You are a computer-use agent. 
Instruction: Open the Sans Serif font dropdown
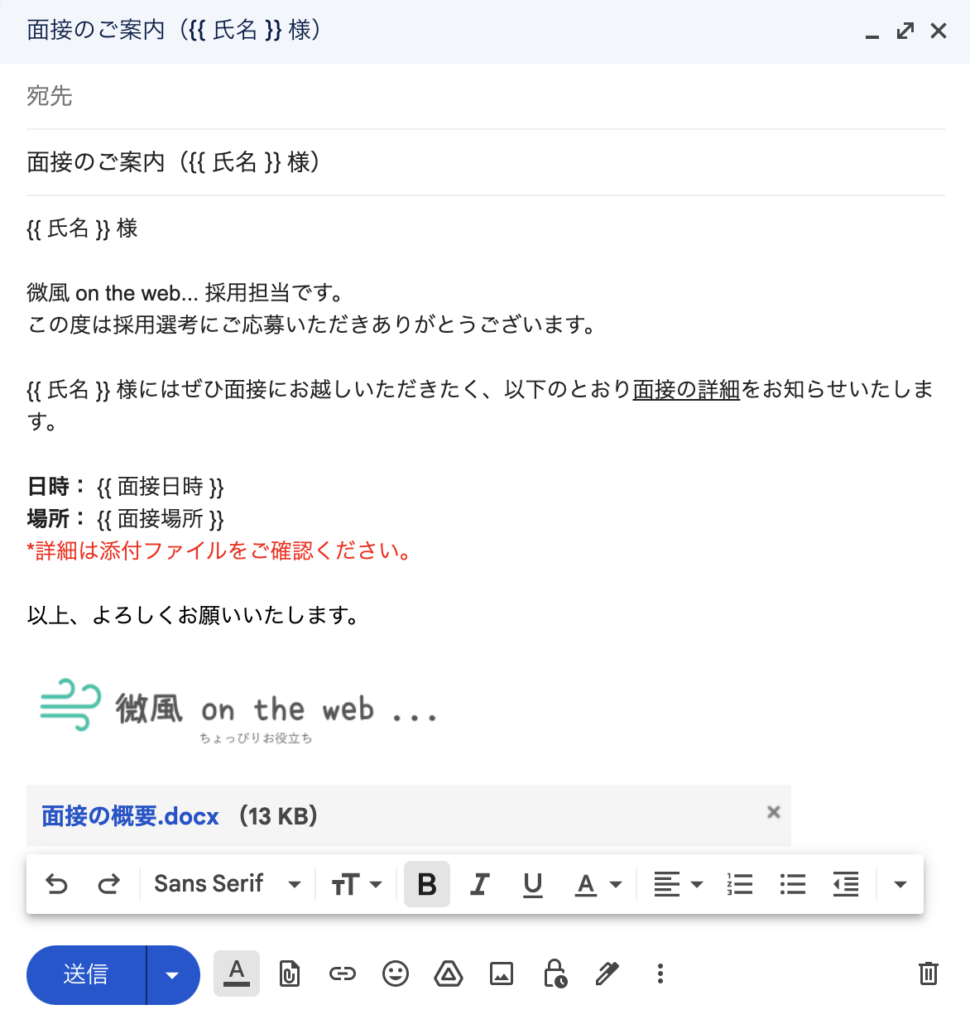225,884
